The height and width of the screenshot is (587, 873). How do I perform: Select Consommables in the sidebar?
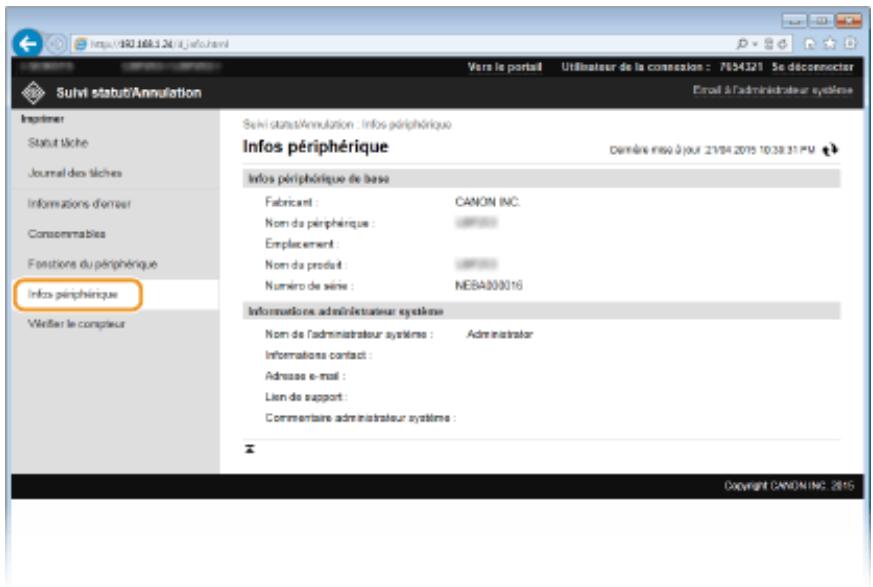pyautogui.click(x=66, y=234)
